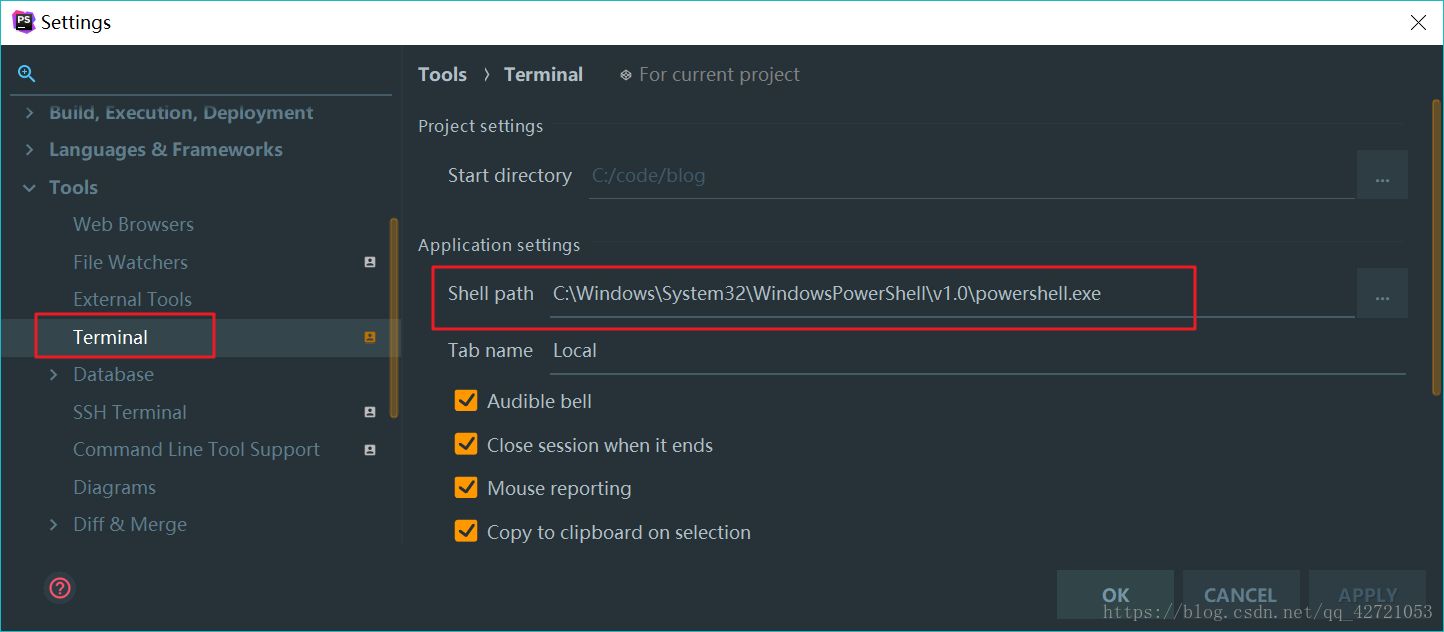Select External Tools in the sidebar
Screen dimensions: 1444x632
132,300
